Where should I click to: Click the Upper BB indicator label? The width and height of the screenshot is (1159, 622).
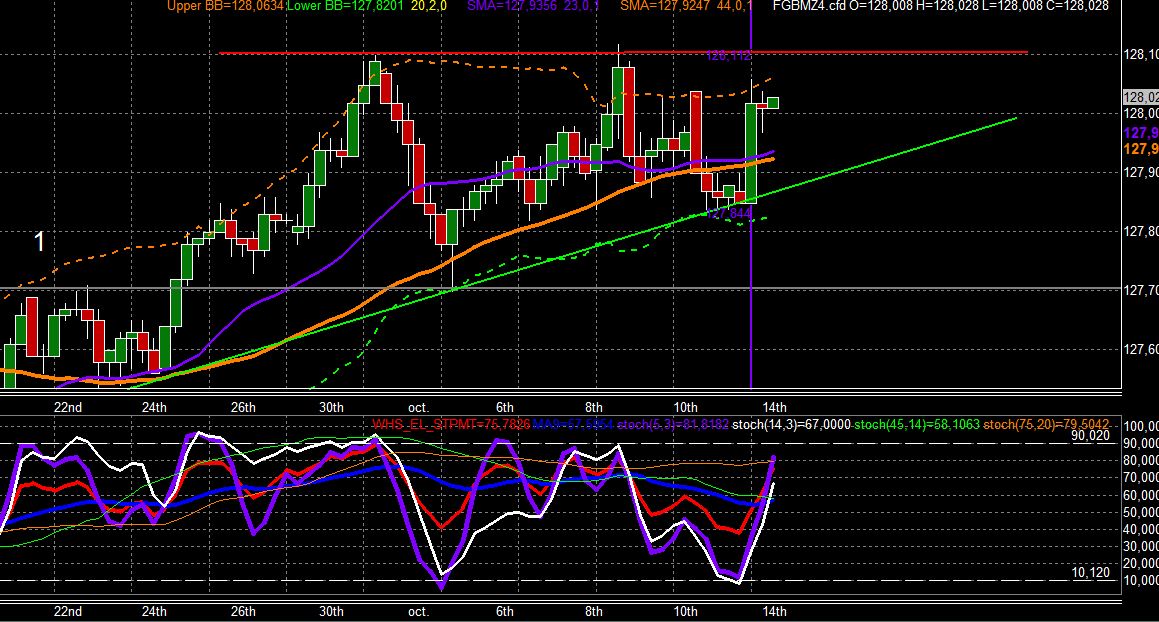(225, 6)
